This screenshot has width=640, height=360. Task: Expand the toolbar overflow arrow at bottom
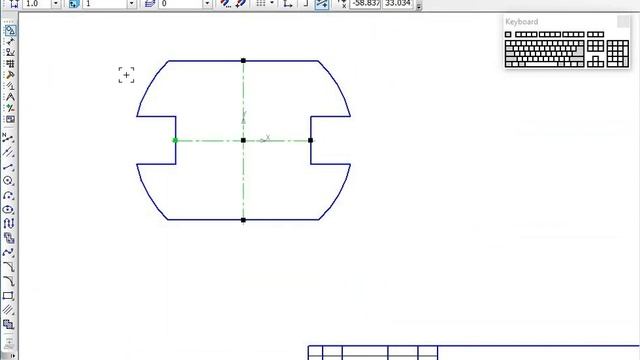[x=12, y=356]
